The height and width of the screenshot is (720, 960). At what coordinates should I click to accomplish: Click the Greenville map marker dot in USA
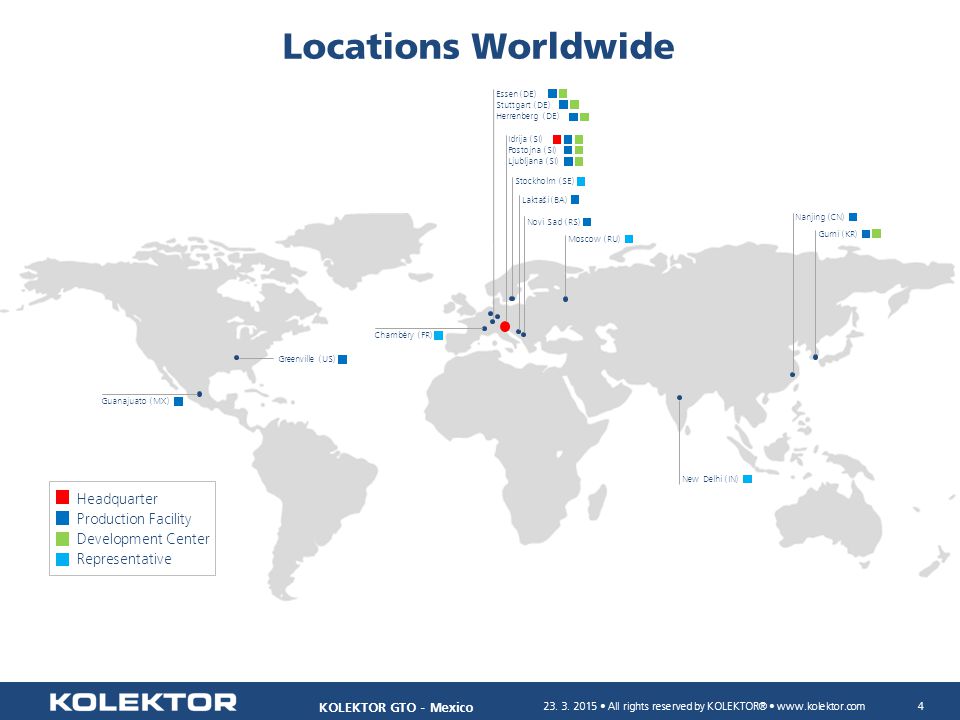(x=236, y=358)
